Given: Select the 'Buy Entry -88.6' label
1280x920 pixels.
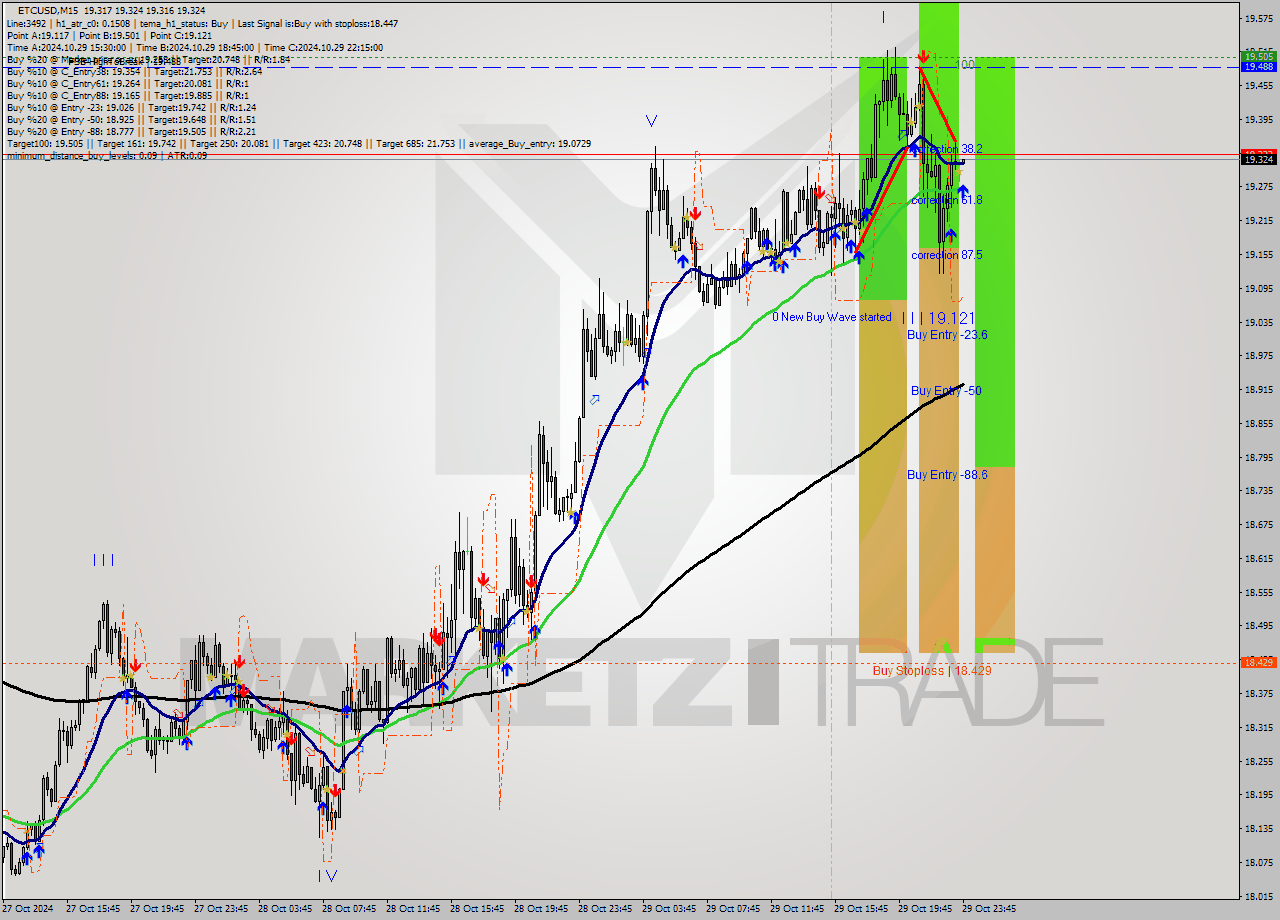Looking at the screenshot, I should (x=947, y=475).
